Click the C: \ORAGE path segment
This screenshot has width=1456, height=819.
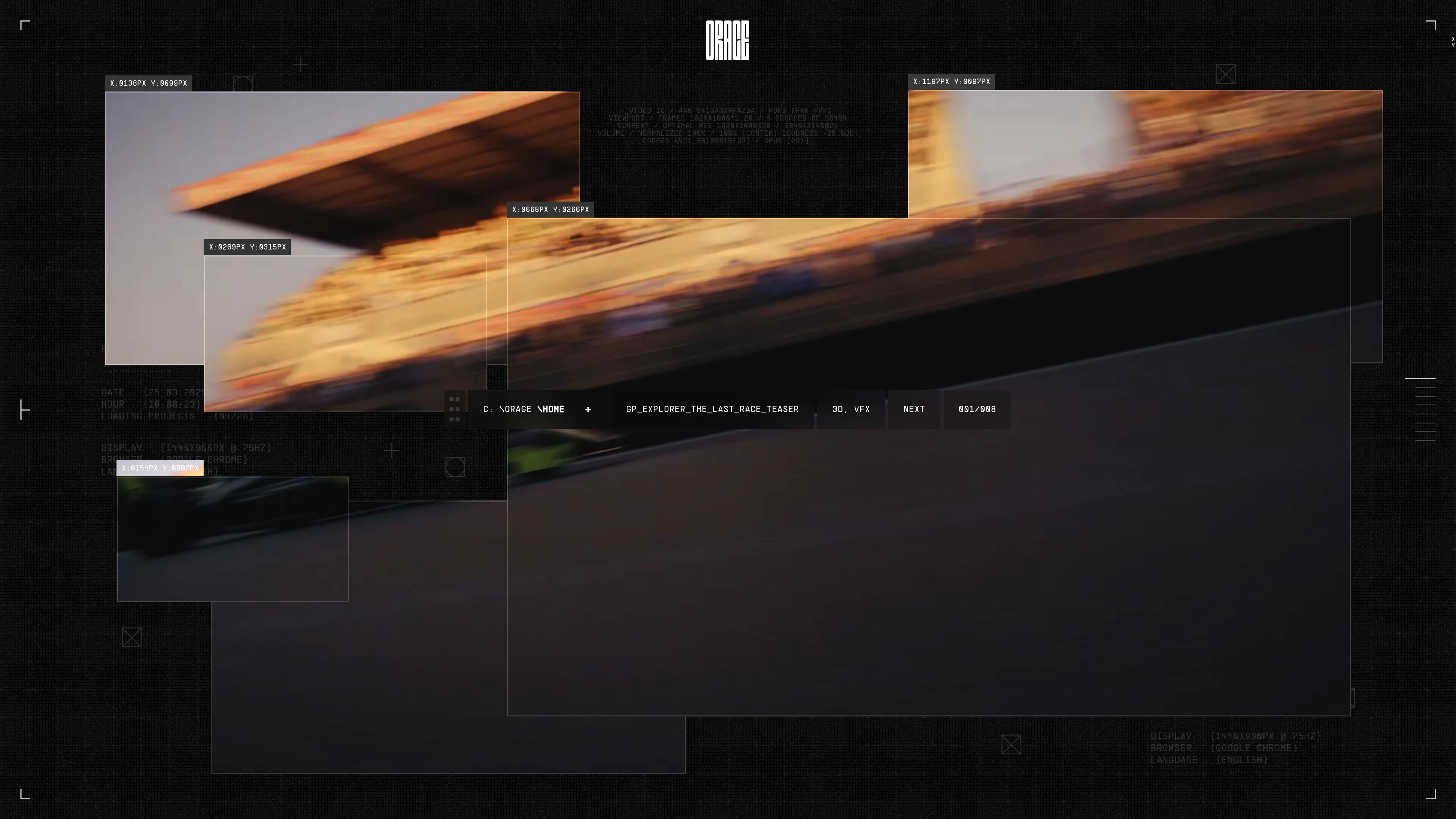coord(507,409)
